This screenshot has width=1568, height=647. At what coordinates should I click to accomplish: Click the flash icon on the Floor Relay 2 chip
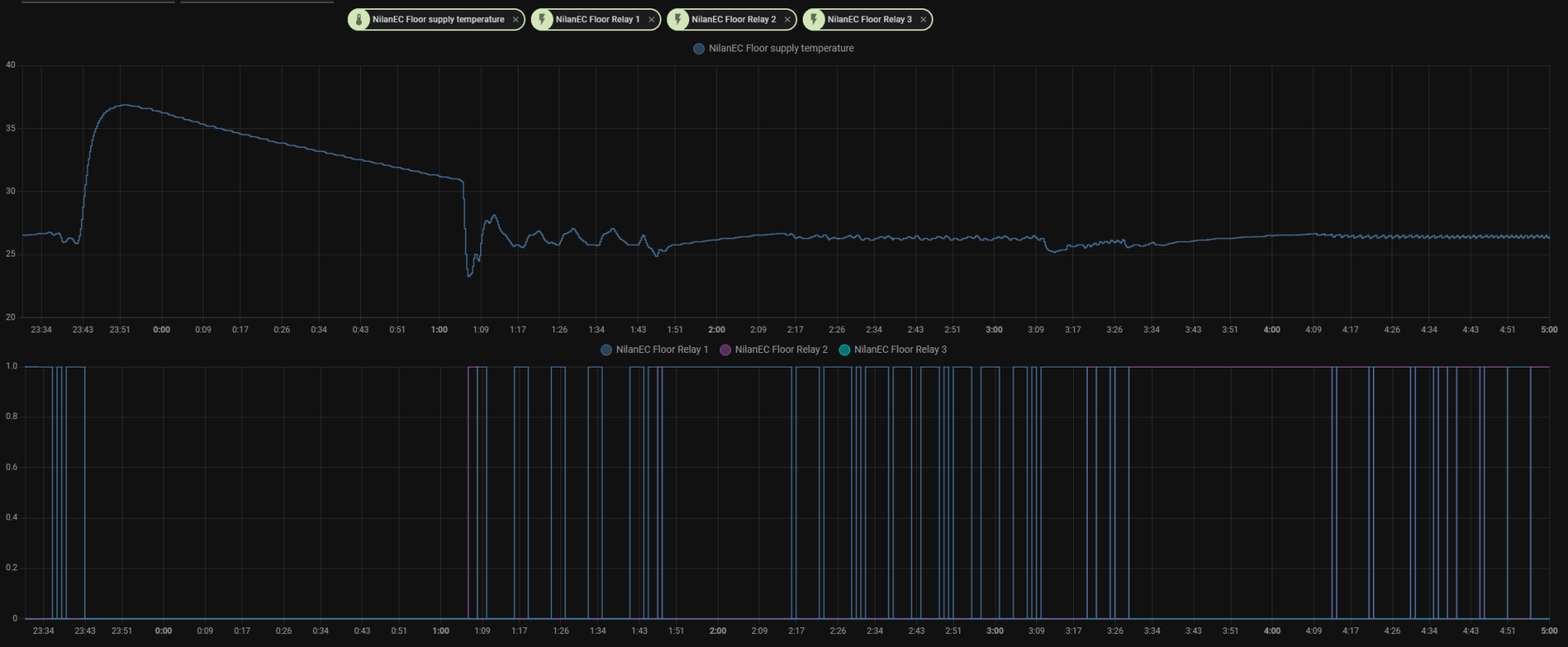click(678, 20)
